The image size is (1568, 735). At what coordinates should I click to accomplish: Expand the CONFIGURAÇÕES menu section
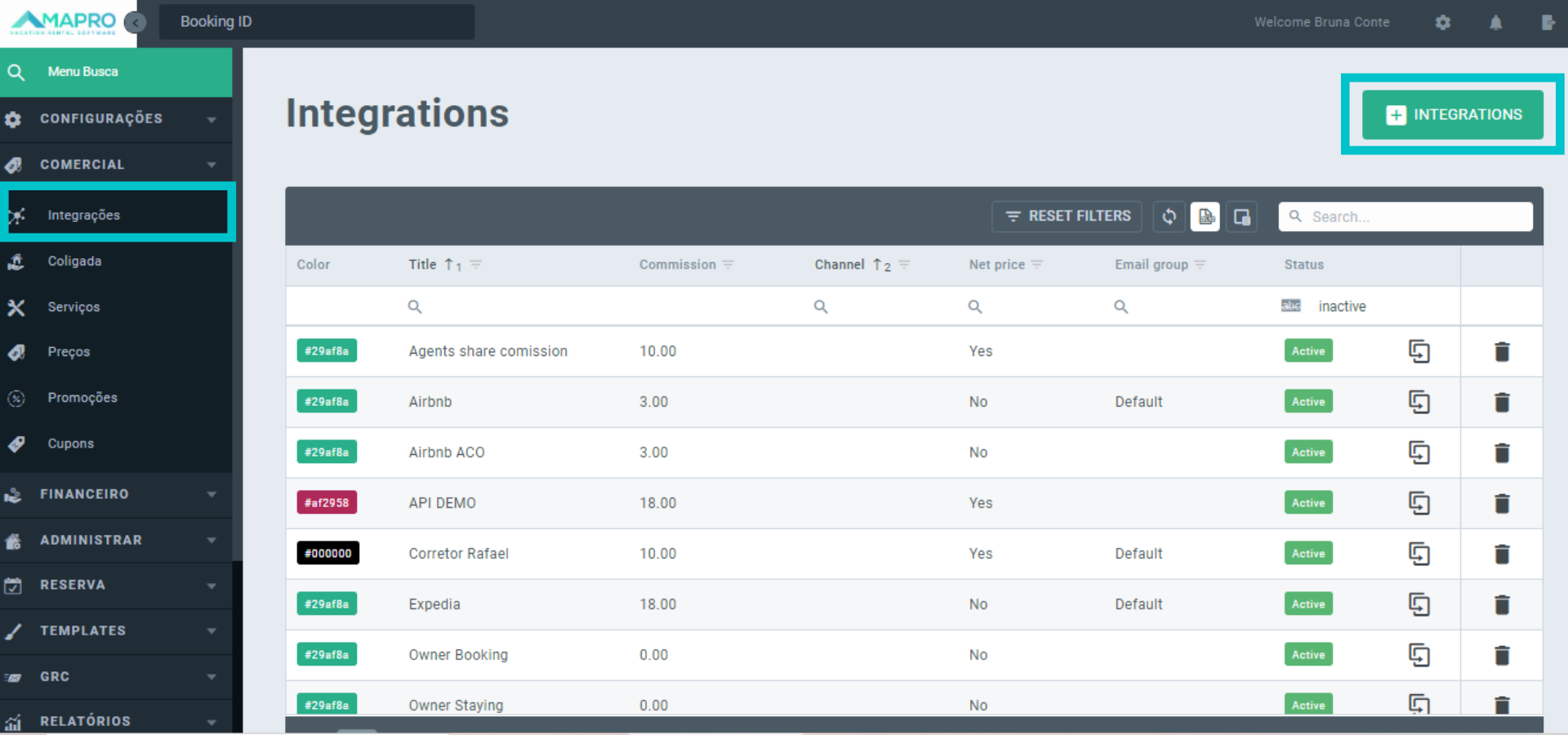pos(116,119)
